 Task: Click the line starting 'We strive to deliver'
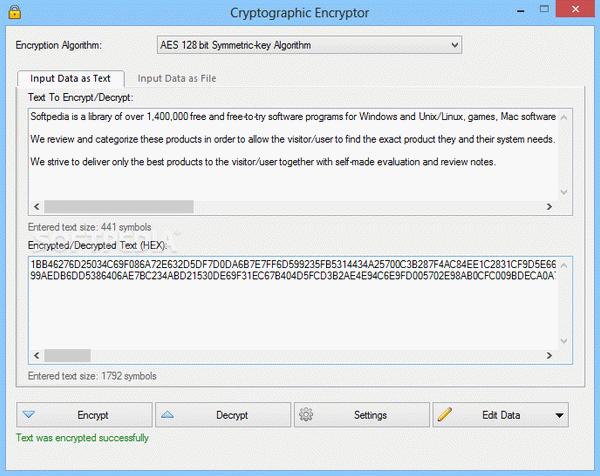click(x=263, y=162)
